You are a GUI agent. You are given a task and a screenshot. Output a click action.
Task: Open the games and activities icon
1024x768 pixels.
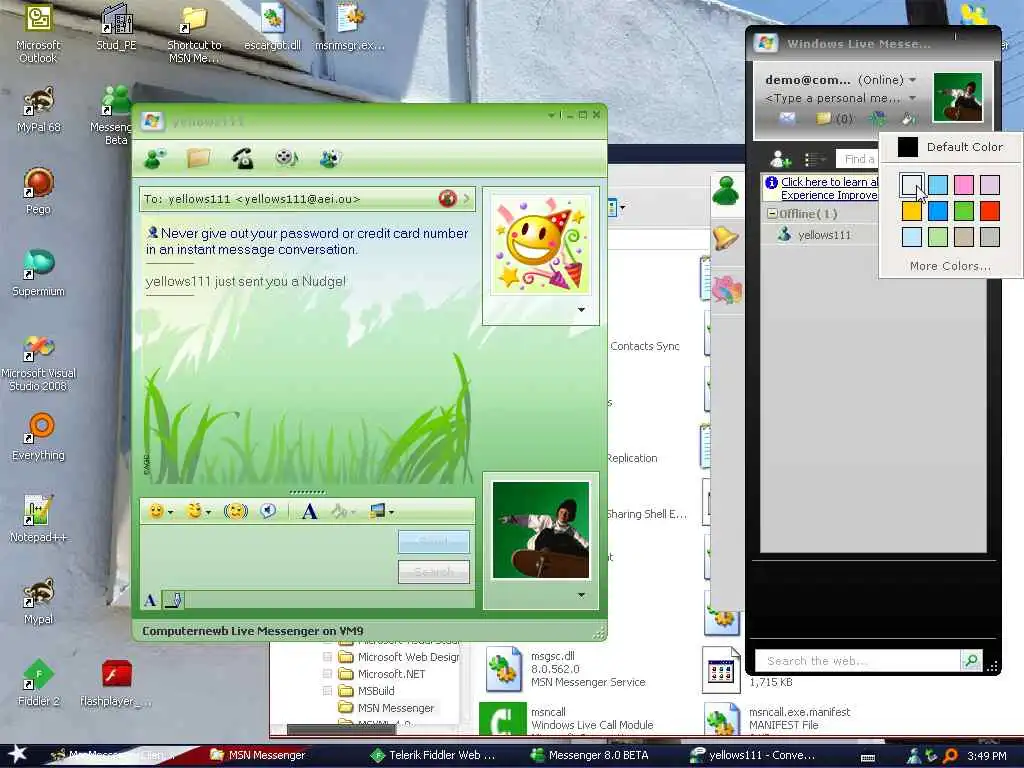click(x=330, y=158)
